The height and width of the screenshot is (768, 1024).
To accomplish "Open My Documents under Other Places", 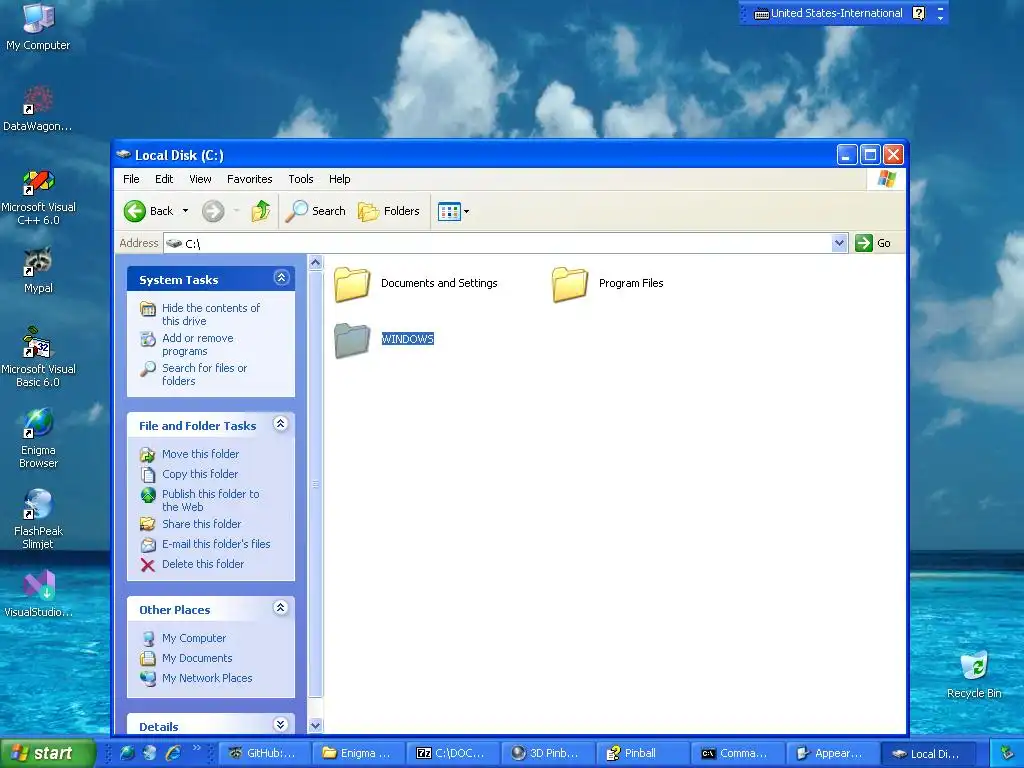I will (x=197, y=658).
